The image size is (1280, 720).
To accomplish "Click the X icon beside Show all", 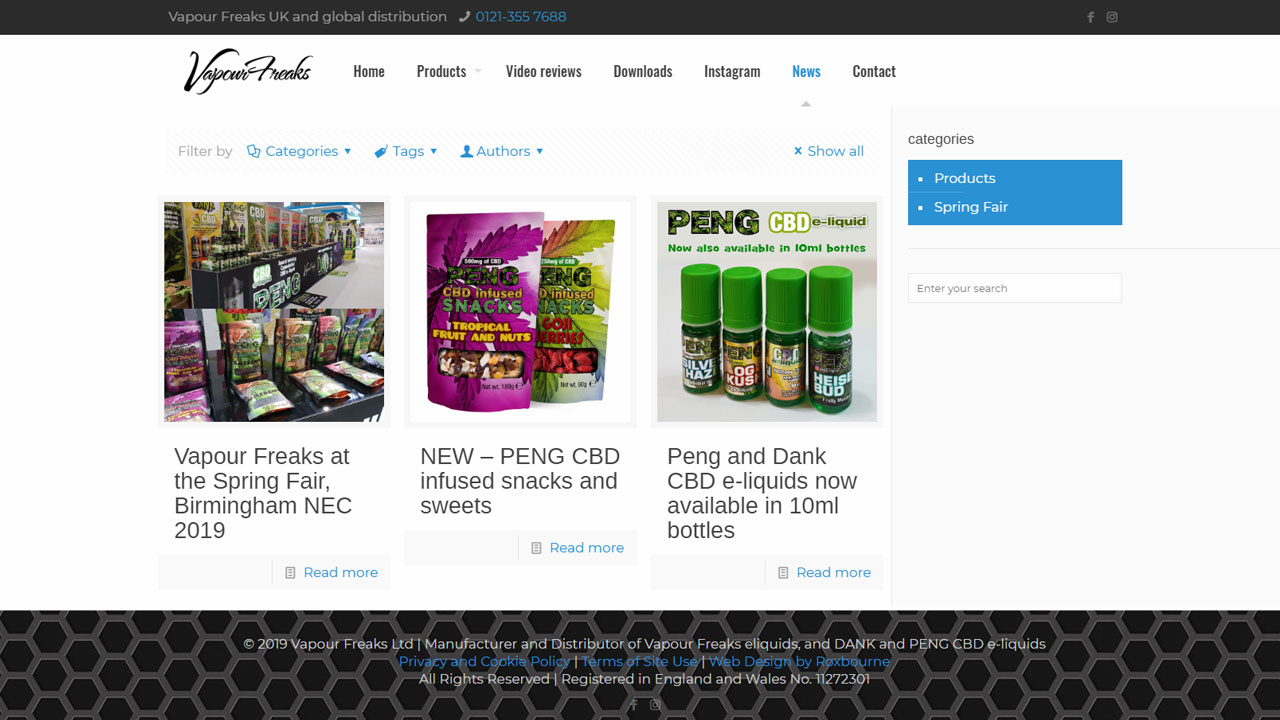I will pos(798,151).
